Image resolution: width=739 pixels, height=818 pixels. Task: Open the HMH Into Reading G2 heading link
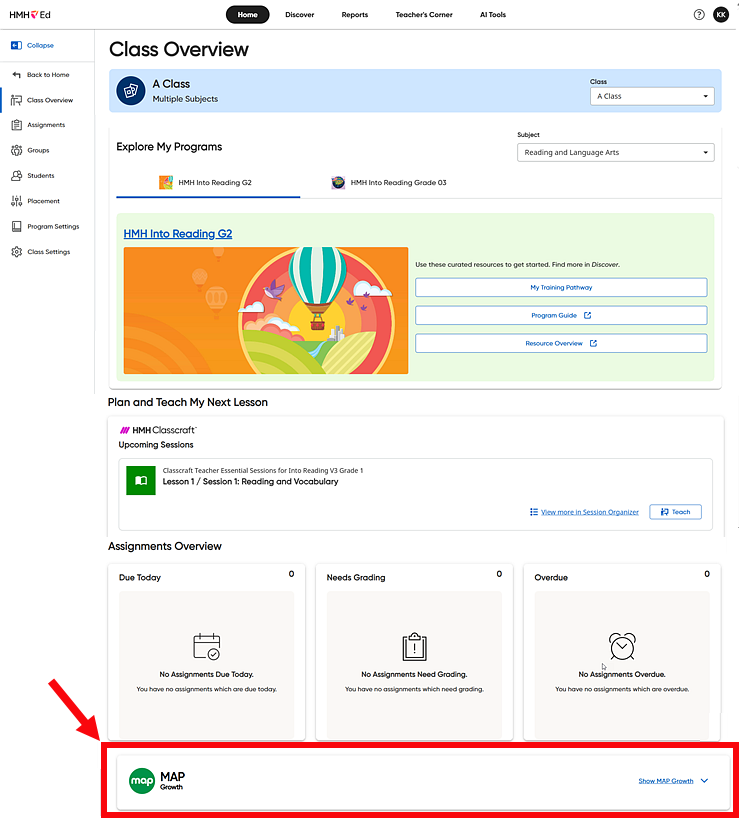pos(178,234)
